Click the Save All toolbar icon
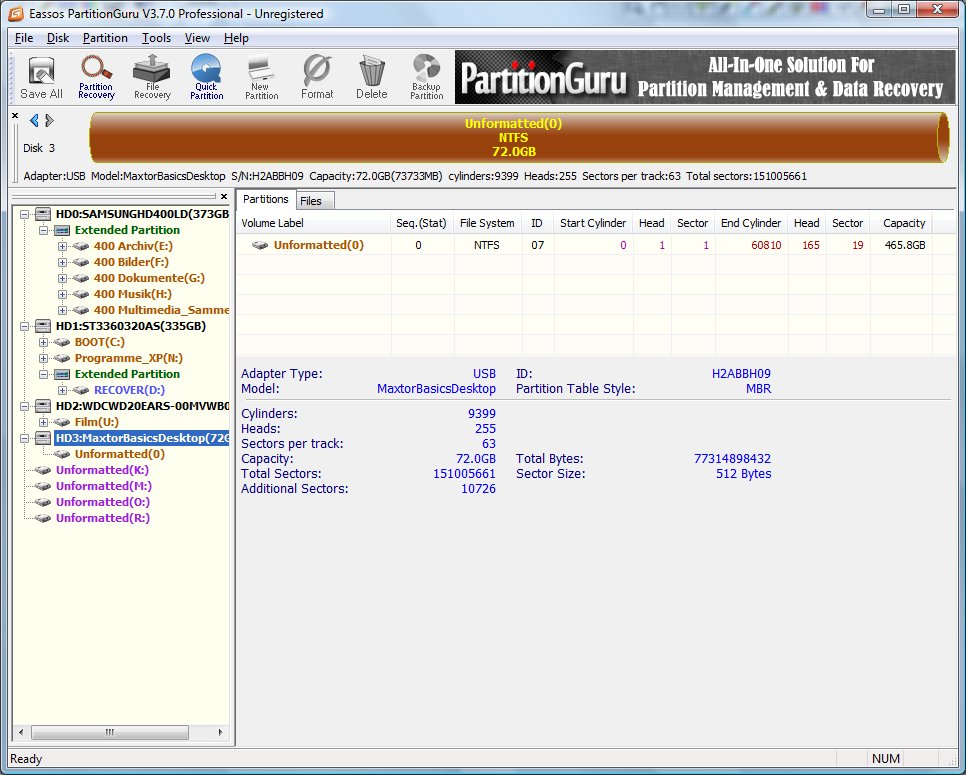This screenshot has width=966, height=775. pyautogui.click(x=41, y=78)
